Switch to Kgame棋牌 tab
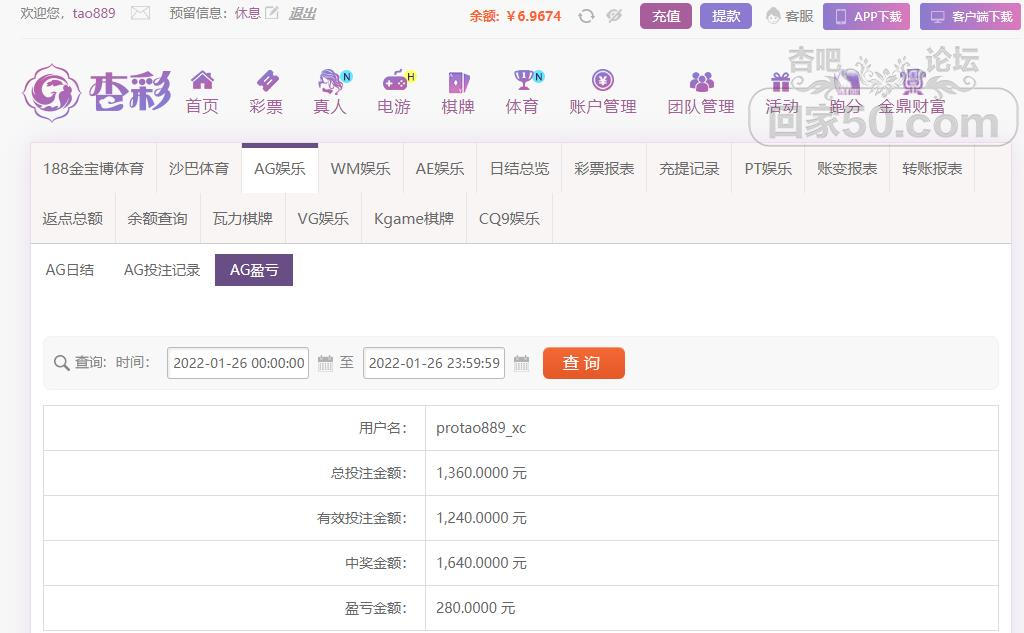The height and width of the screenshot is (633, 1024). coord(414,218)
